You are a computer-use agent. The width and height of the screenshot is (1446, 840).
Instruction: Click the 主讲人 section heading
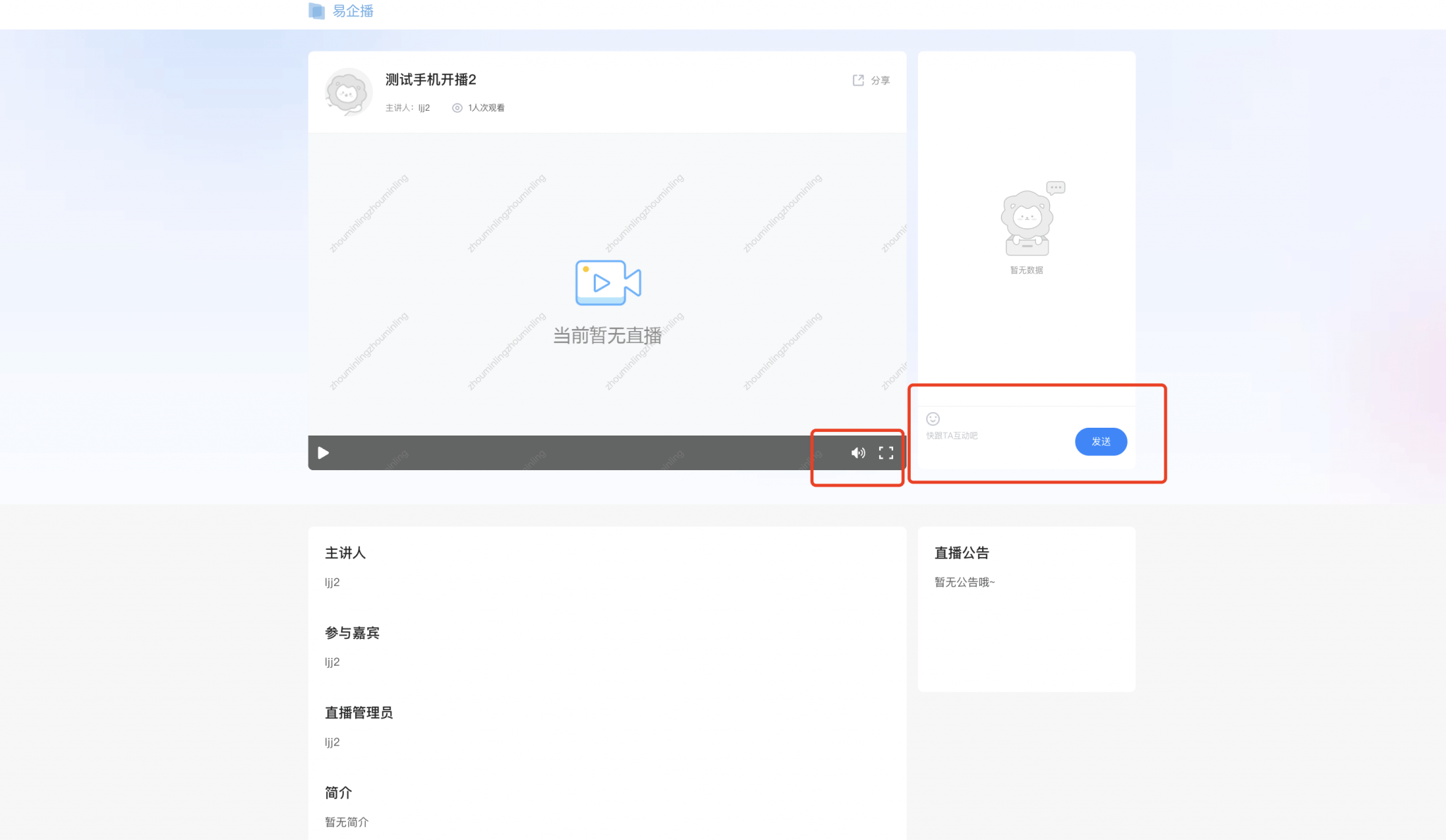(345, 553)
